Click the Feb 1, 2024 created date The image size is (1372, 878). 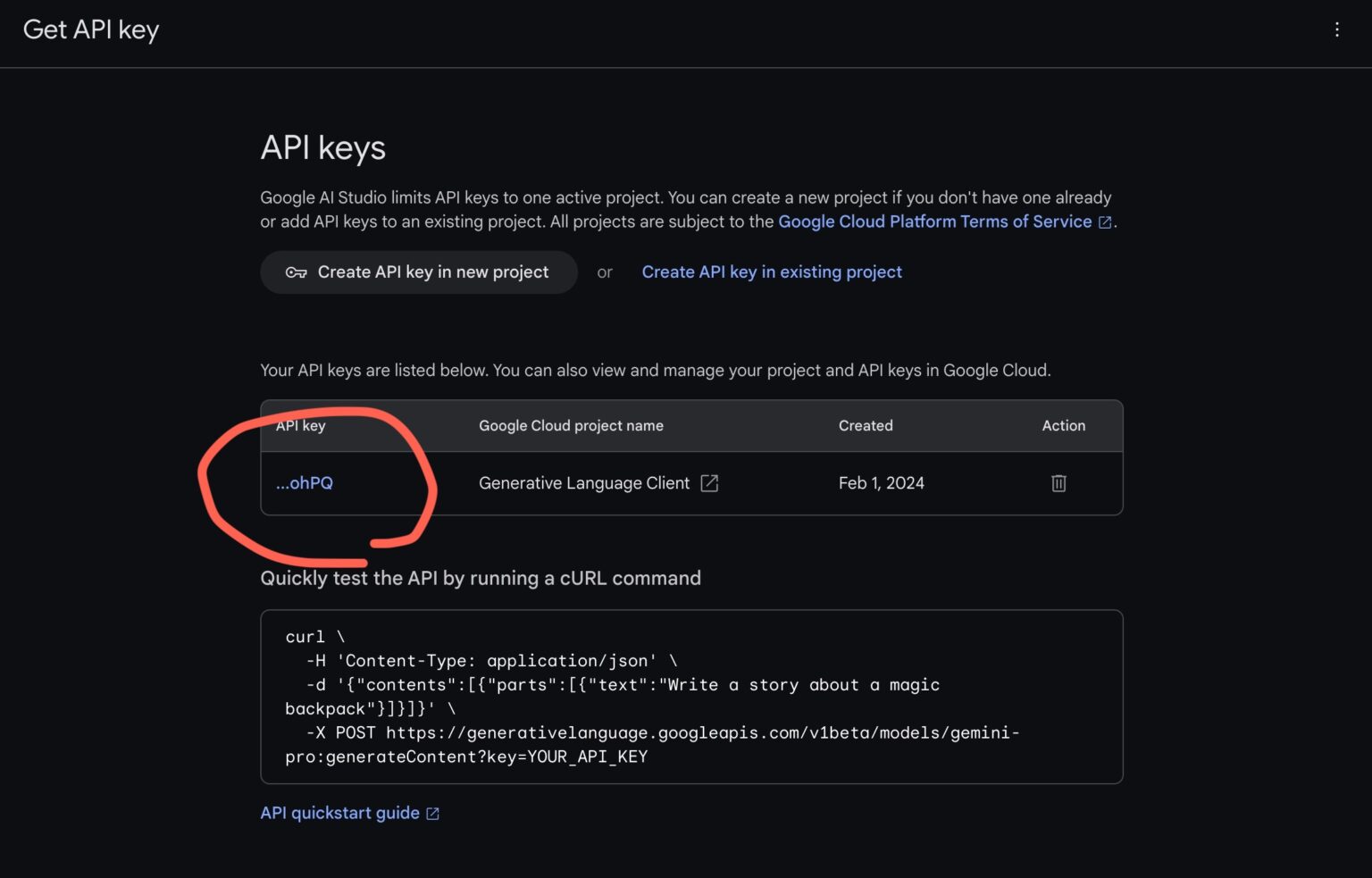click(881, 482)
